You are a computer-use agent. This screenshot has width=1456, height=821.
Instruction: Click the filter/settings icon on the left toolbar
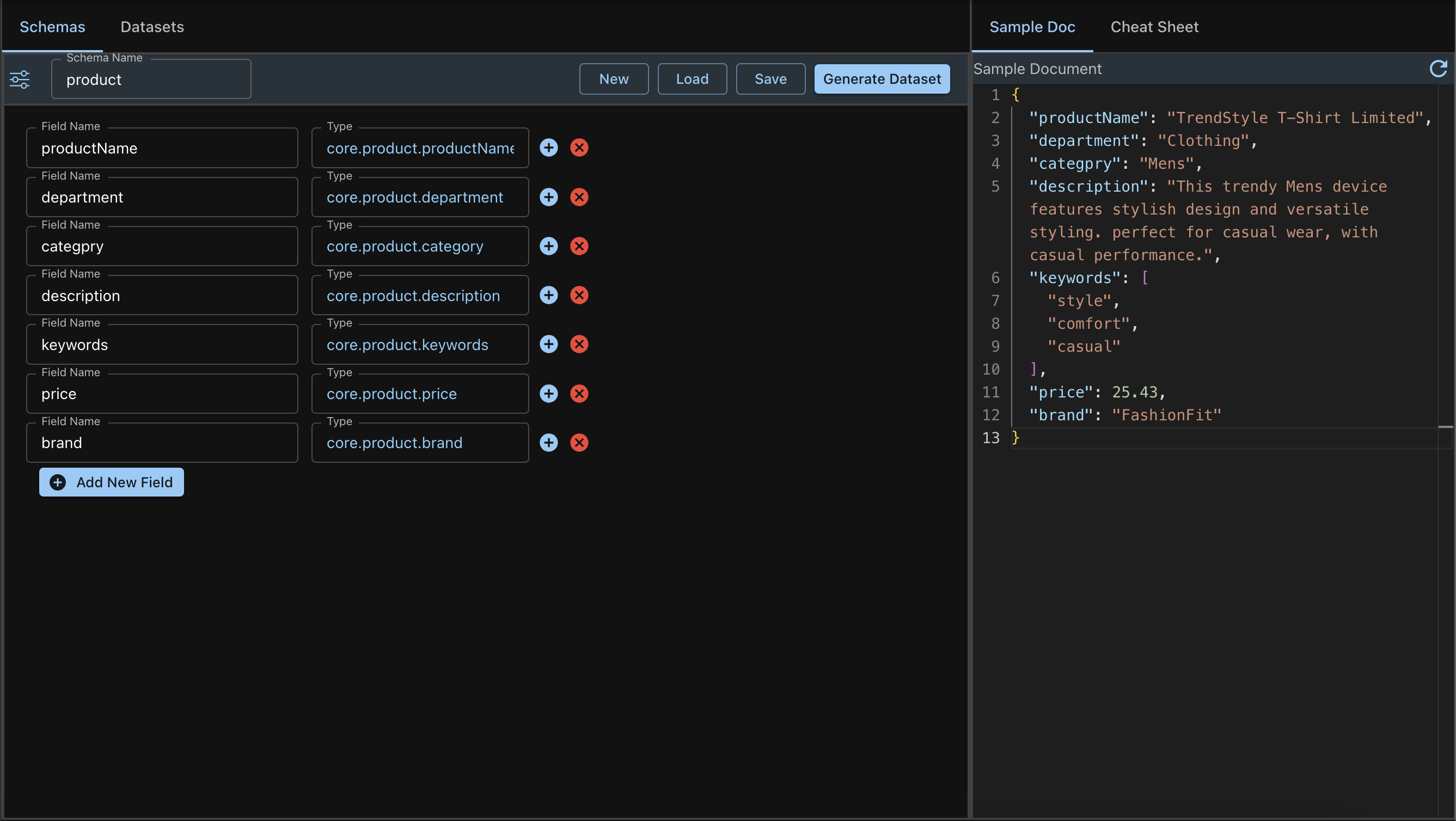(20, 79)
